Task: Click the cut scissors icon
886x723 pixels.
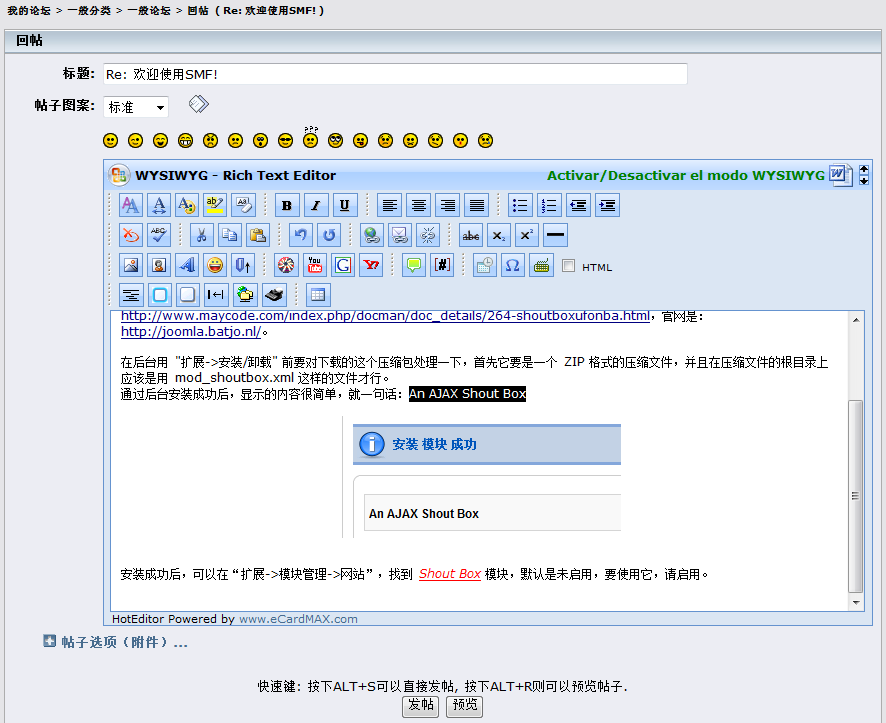Action: point(201,236)
